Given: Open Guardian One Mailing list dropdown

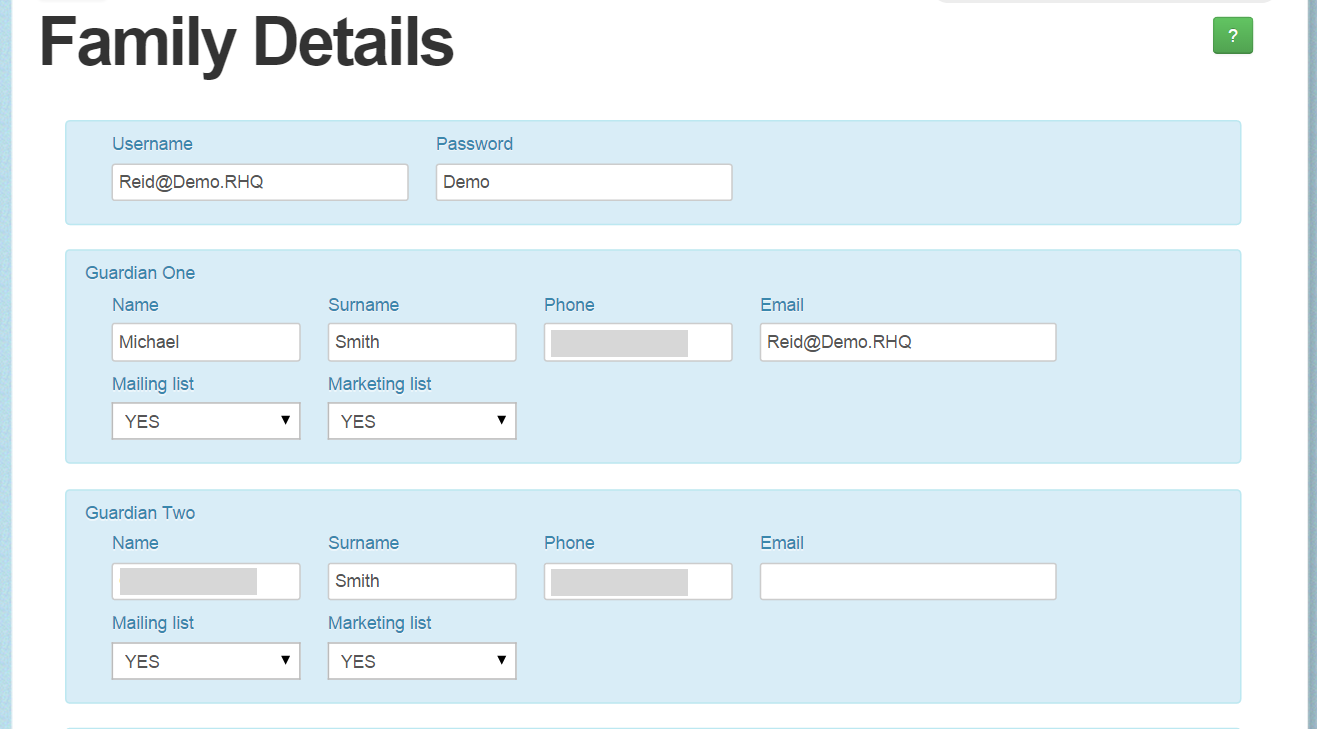Looking at the screenshot, I should click(206, 421).
